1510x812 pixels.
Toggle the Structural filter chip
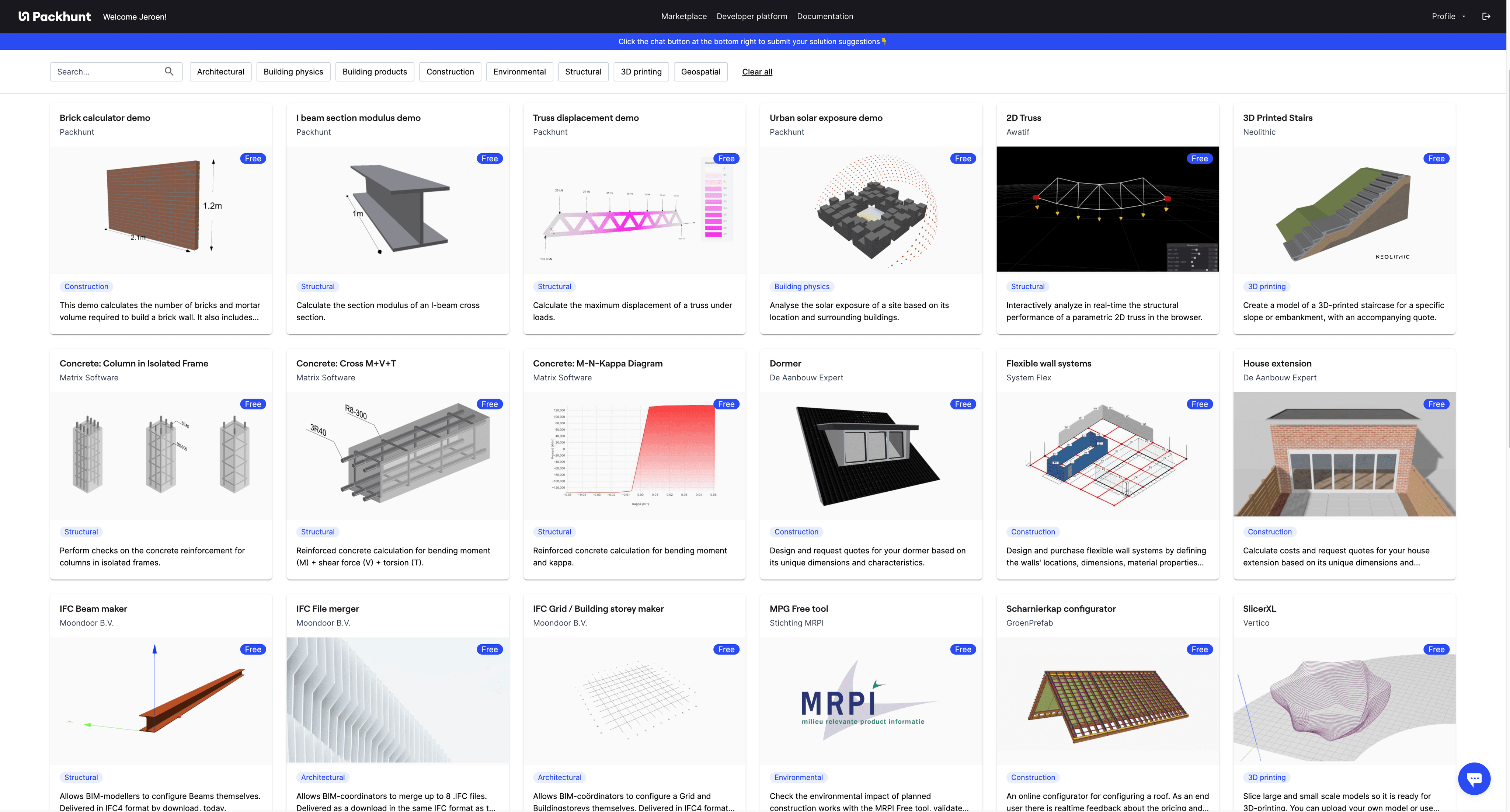pyautogui.click(x=583, y=72)
